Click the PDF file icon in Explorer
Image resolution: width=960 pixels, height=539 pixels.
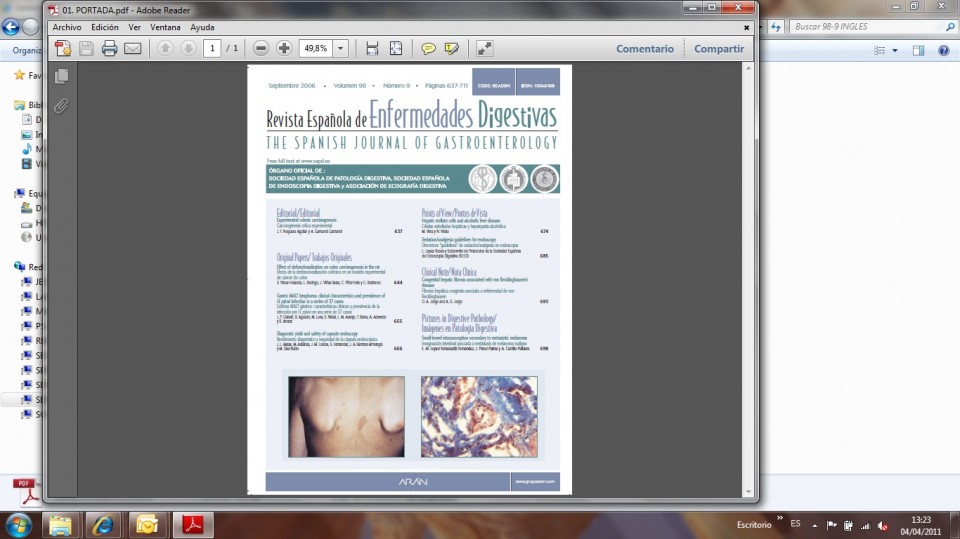point(26,491)
